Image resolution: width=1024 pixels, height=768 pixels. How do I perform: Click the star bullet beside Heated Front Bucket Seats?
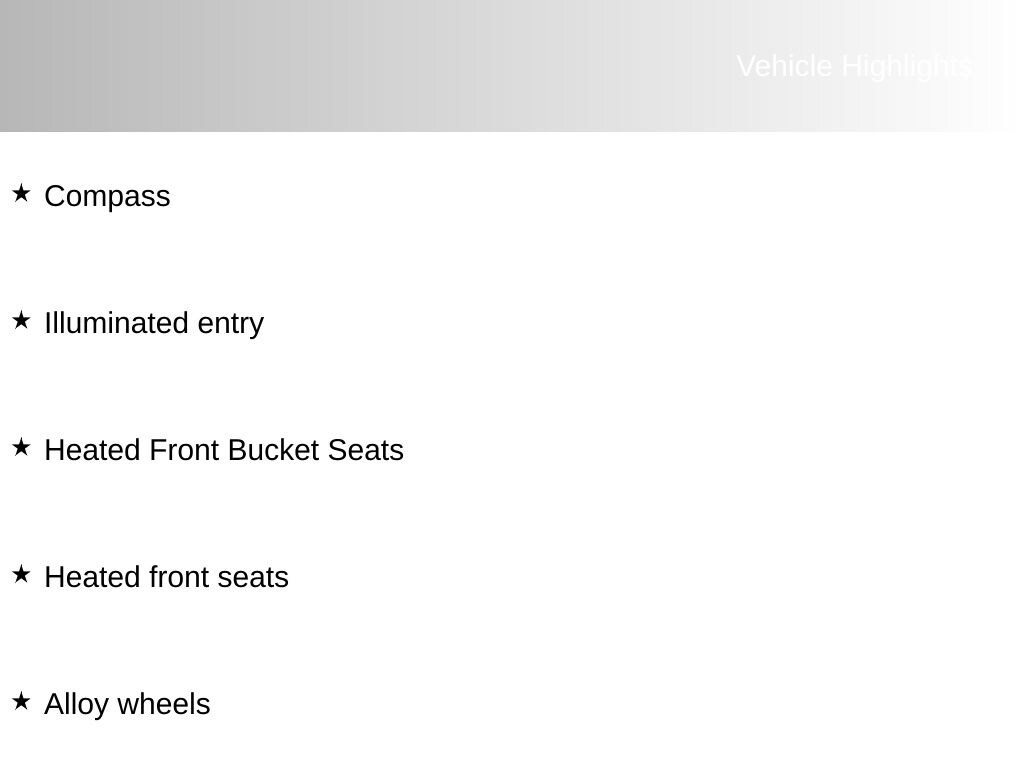[x=21, y=447]
